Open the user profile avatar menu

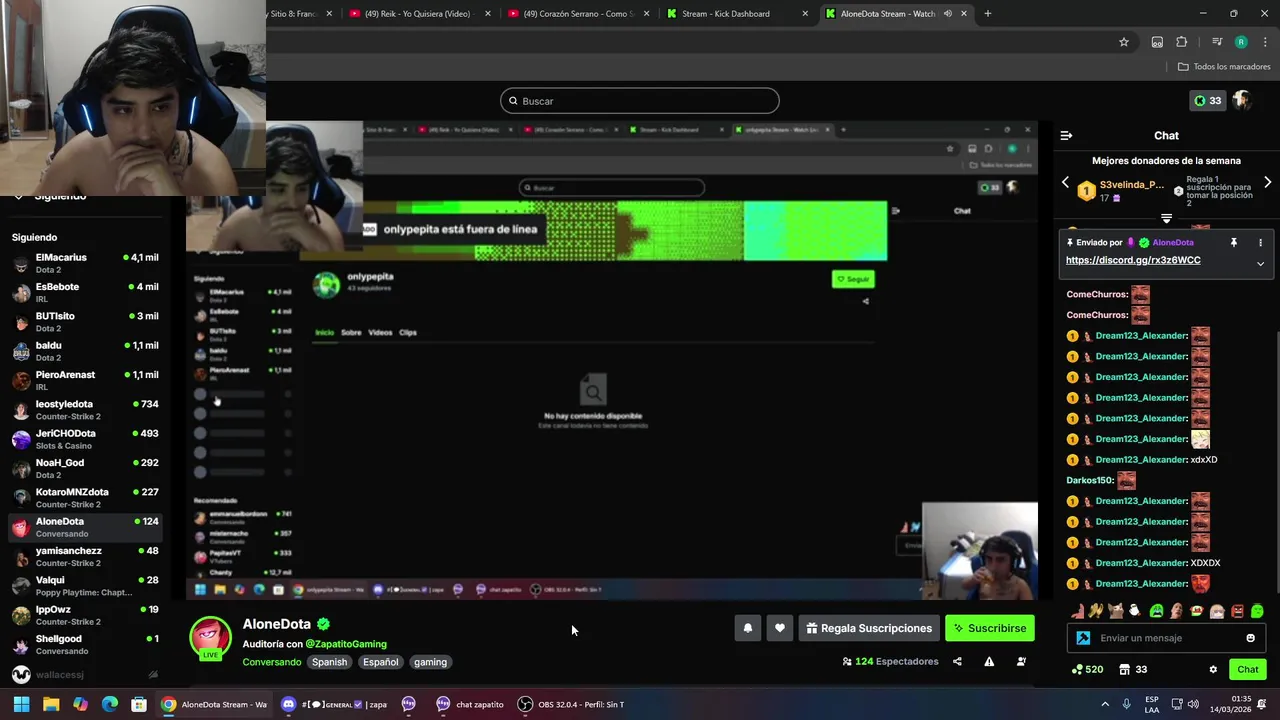pos(1242,100)
